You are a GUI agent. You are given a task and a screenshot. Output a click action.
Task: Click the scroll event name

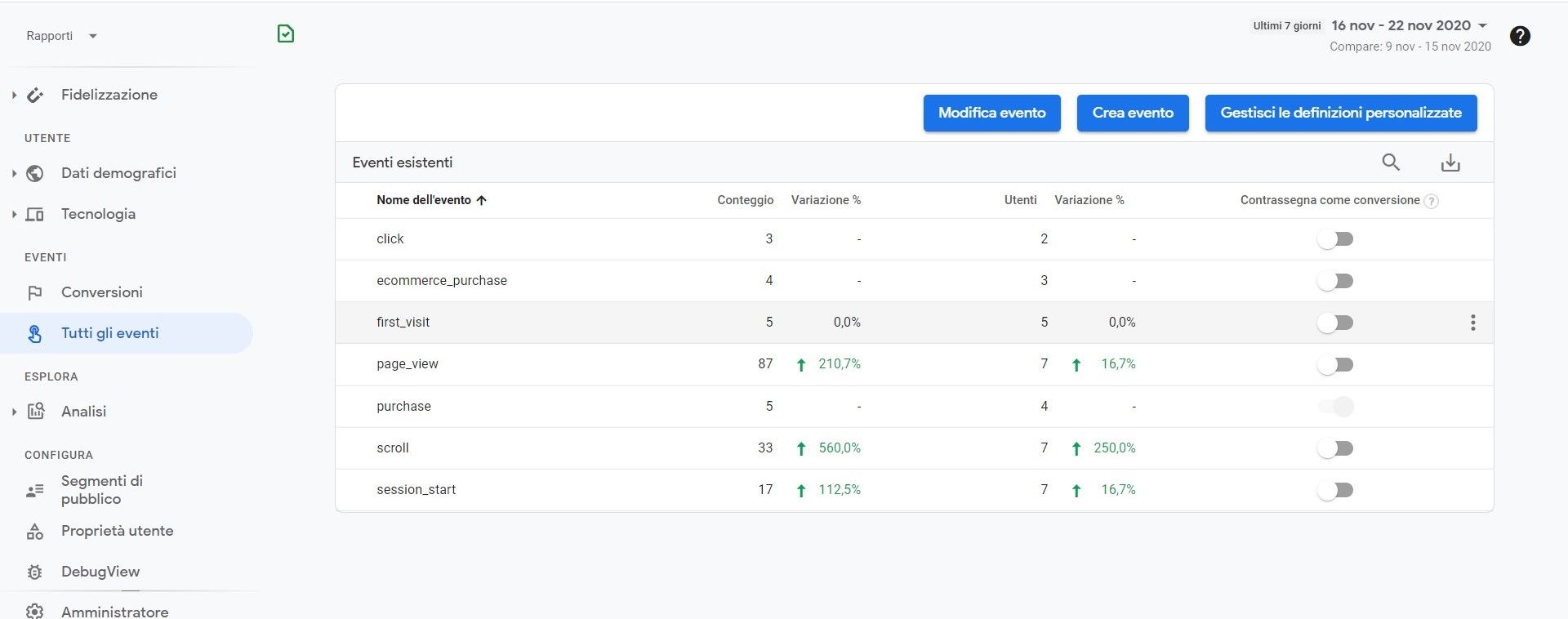click(392, 448)
